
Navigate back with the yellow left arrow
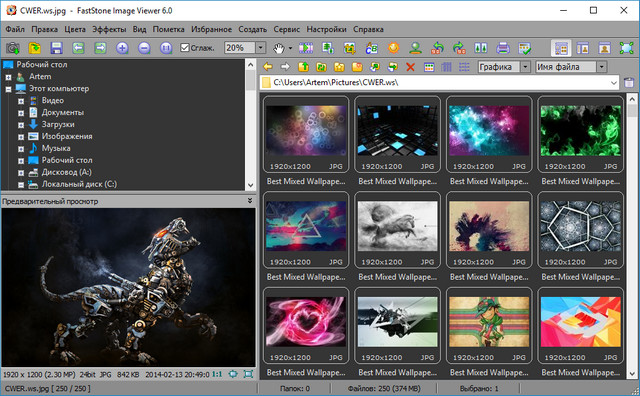[268, 67]
